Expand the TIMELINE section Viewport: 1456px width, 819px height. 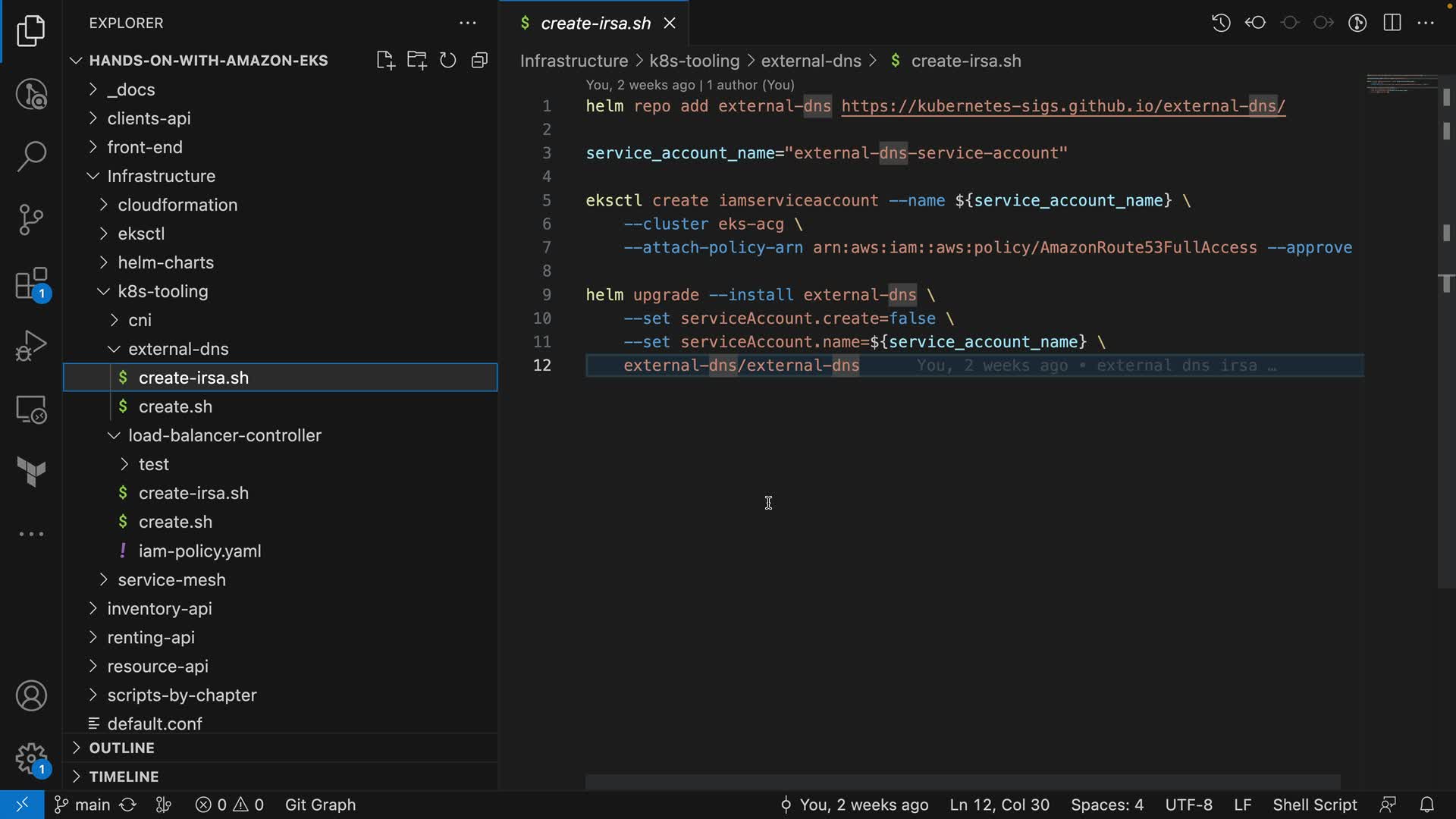coord(124,777)
